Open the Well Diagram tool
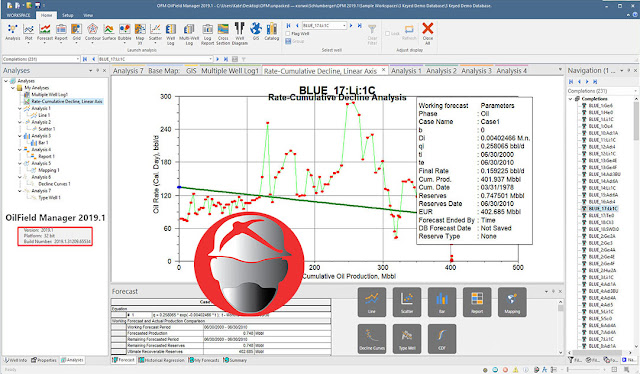Viewport: 640px width, 374px height. pos(240,33)
